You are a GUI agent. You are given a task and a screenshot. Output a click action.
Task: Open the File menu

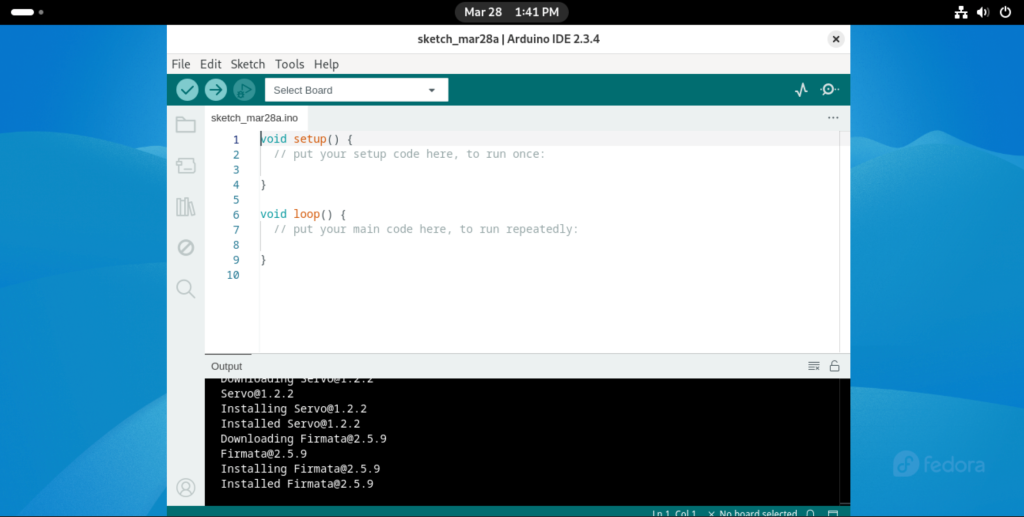tap(181, 64)
